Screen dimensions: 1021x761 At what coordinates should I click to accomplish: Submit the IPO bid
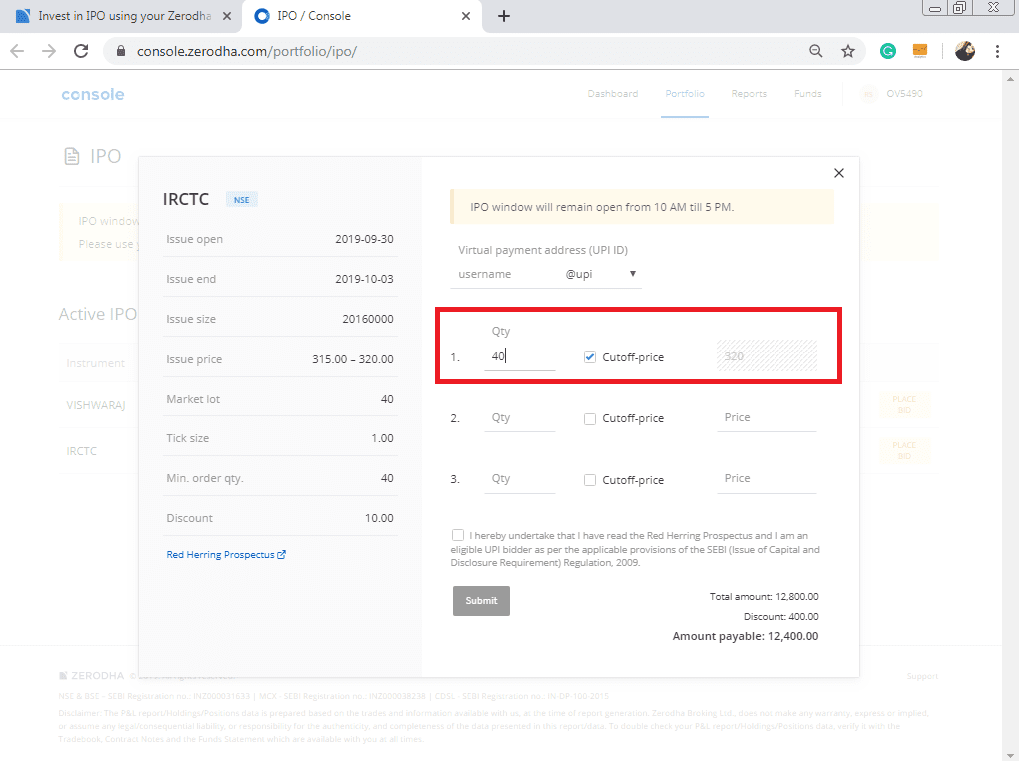click(x=481, y=601)
